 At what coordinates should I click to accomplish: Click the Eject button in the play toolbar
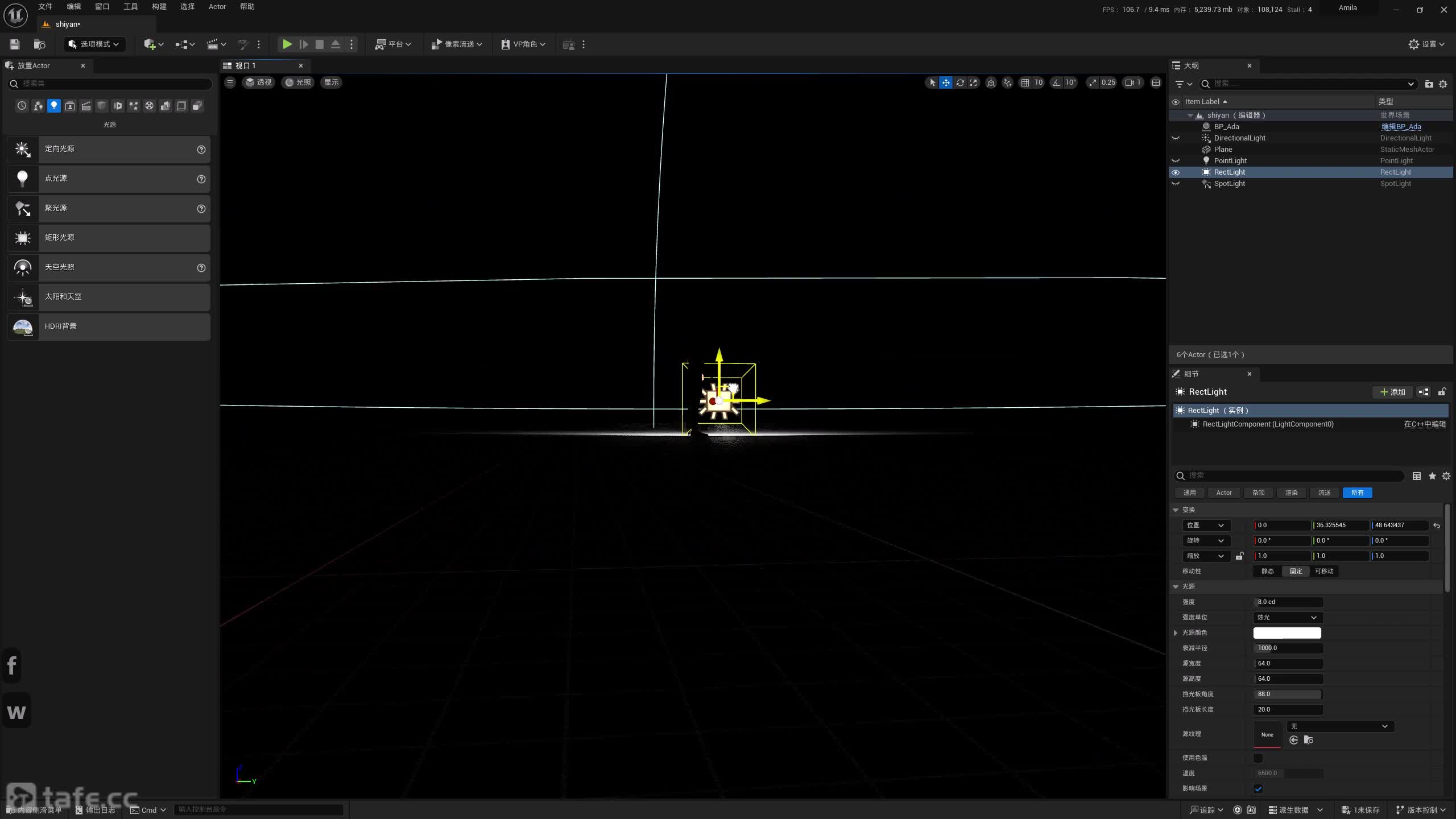pyautogui.click(x=336, y=44)
